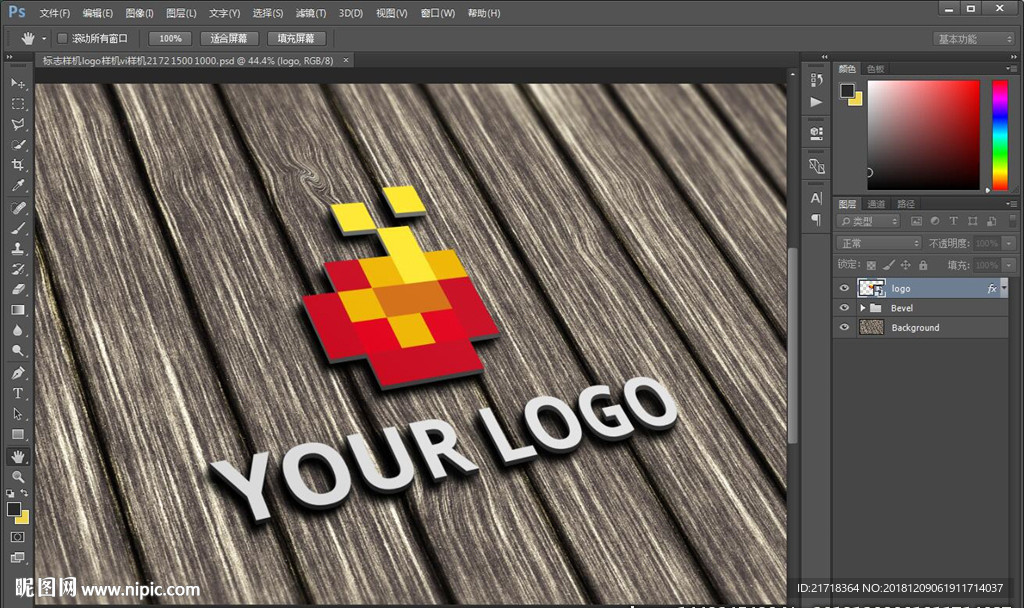This screenshot has height=608, width=1024.
Task: Click the toolbox foreground color swatch
Action: pyautogui.click(x=13, y=509)
